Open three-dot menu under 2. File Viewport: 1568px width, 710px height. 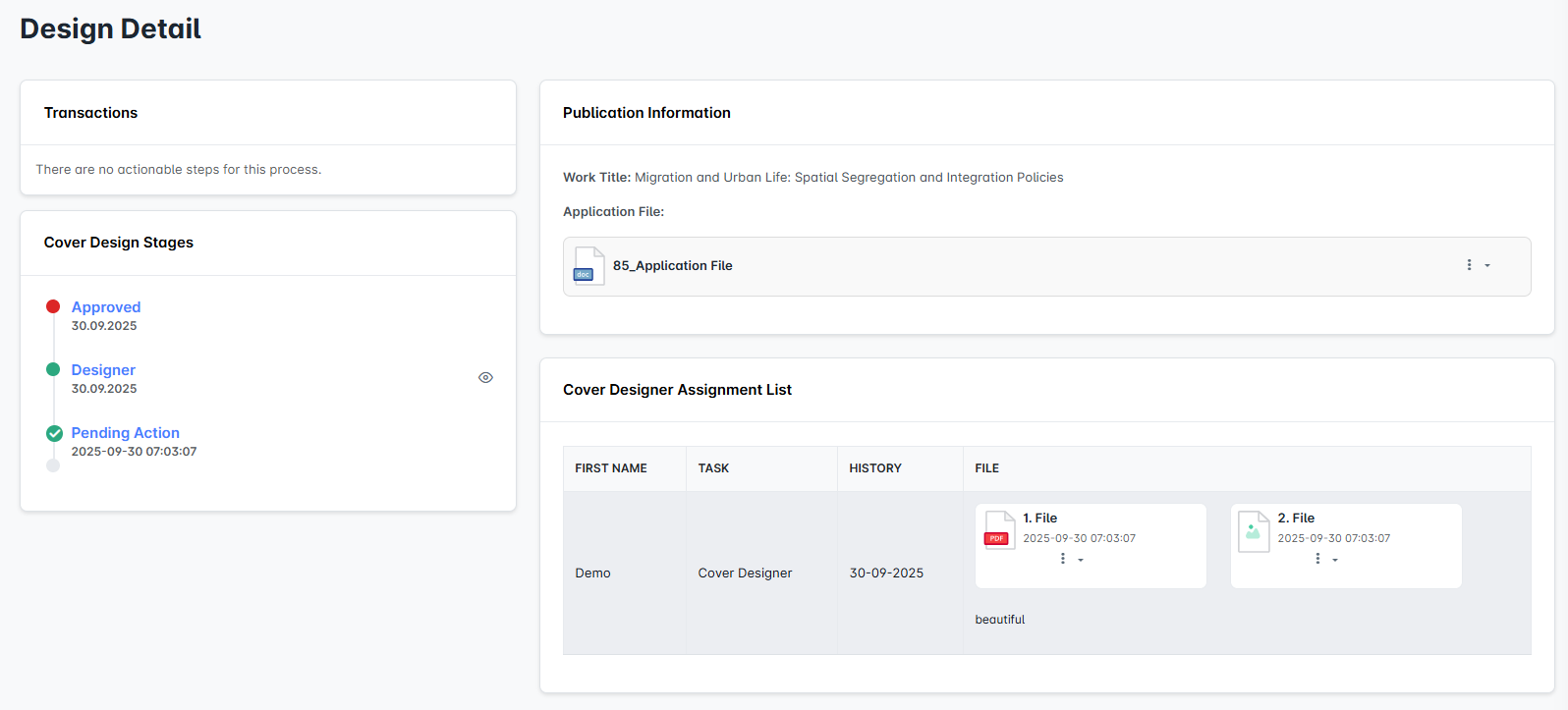coord(1317,559)
